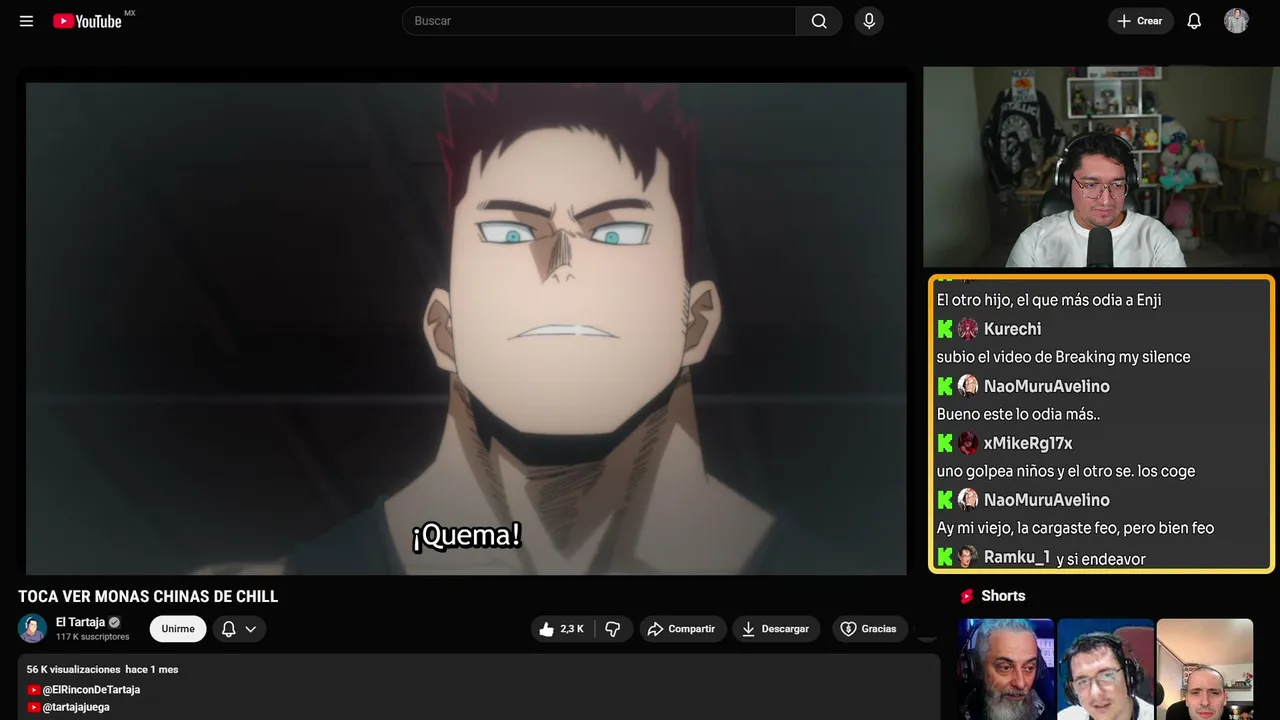
Task: Open the El Tartaja channel name link
Action: [x=80, y=622]
